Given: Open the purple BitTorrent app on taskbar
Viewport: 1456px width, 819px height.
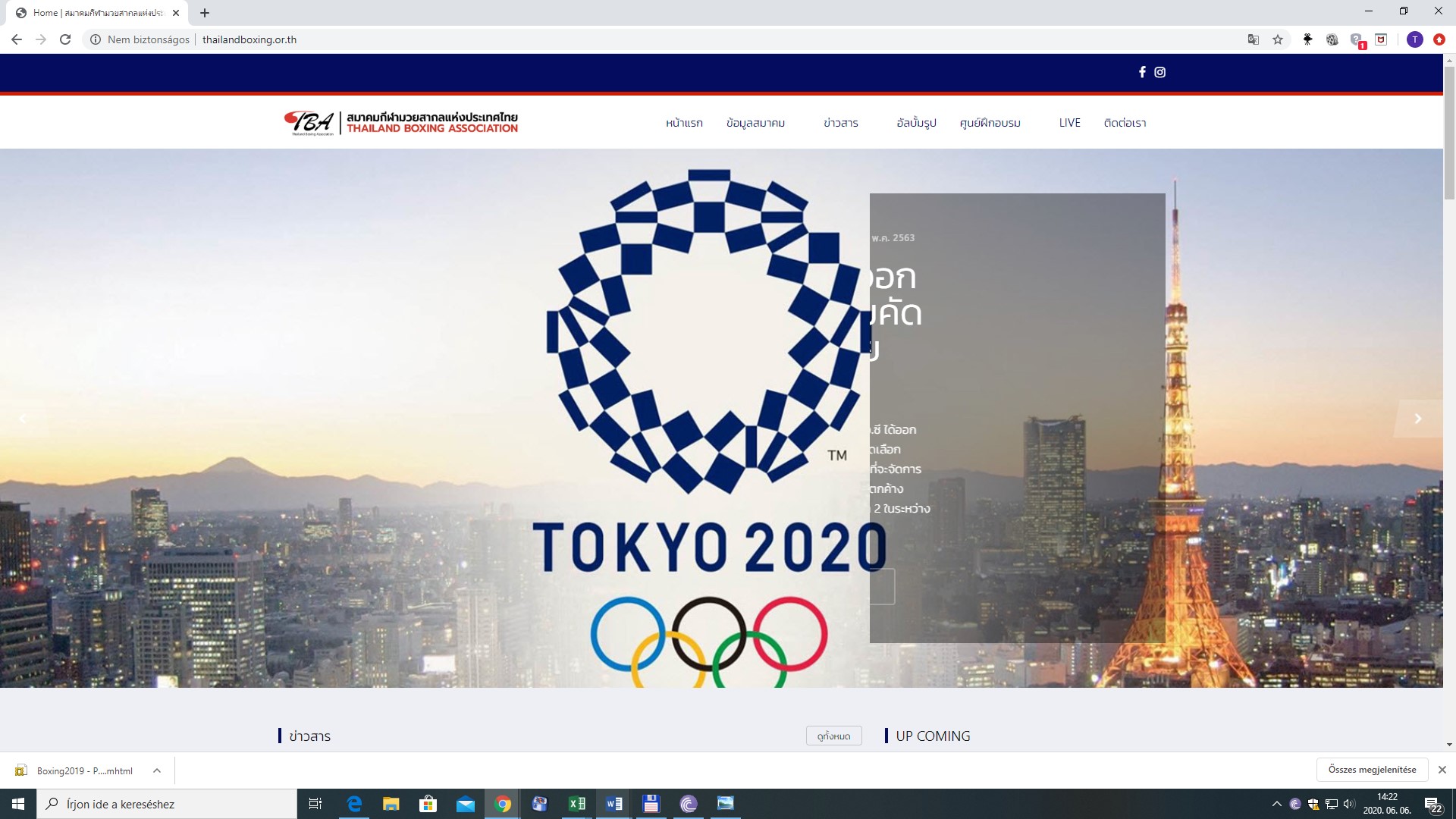Looking at the screenshot, I should [689, 804].
